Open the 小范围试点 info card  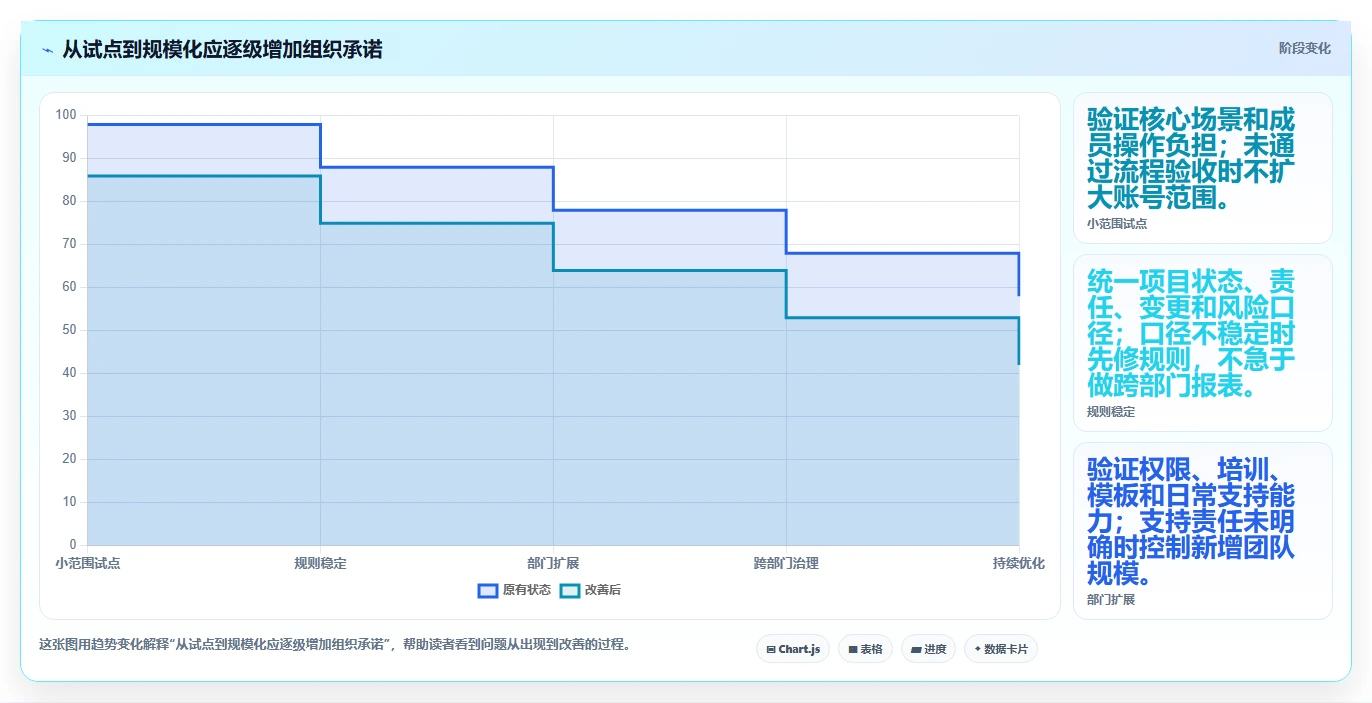1202,168
